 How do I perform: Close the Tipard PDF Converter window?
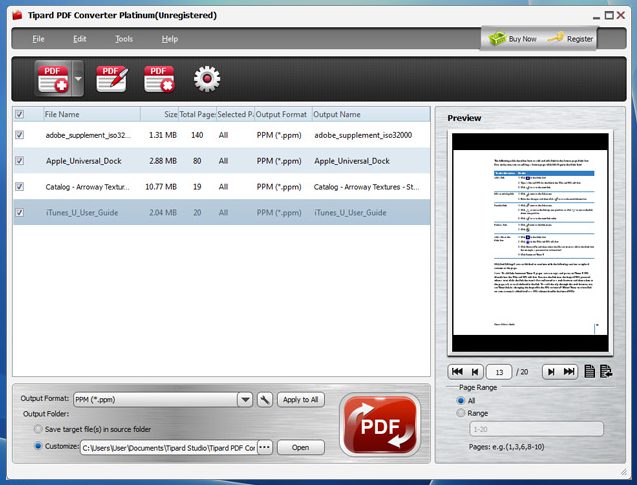621,15
